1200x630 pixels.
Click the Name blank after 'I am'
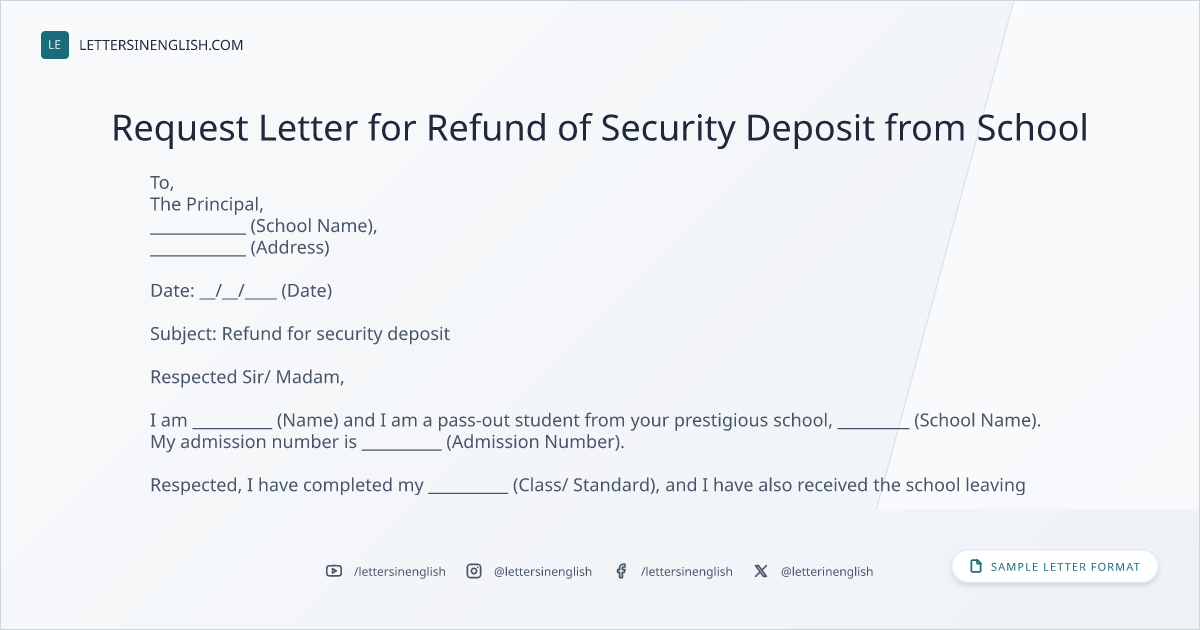click(232, 420)
